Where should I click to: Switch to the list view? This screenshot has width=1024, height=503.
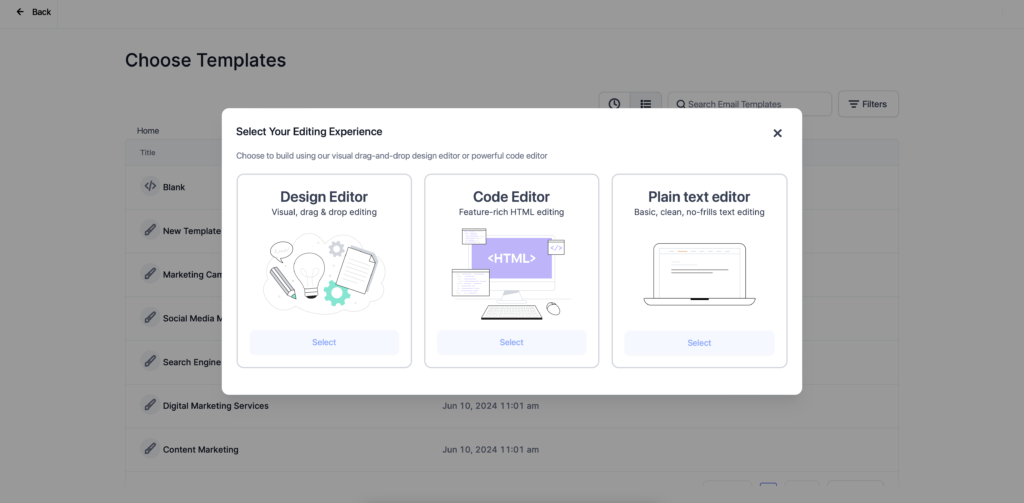[646, 104]
